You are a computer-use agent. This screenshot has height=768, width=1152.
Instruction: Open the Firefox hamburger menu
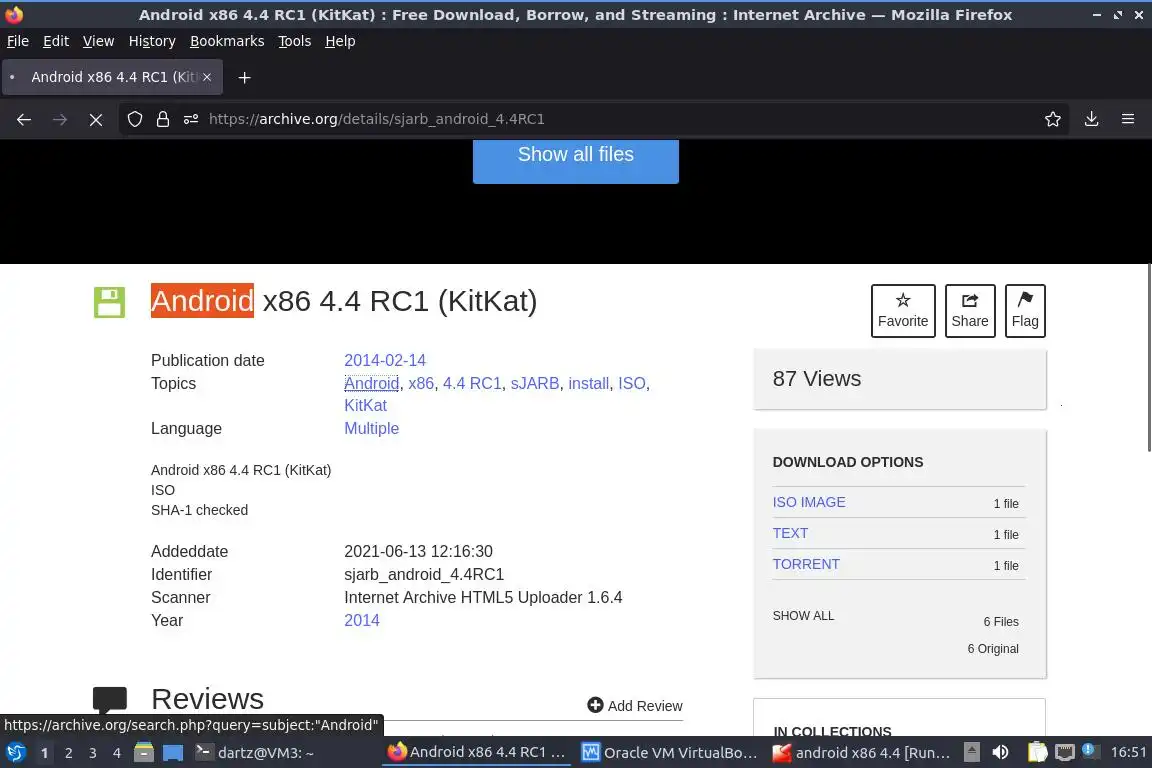[1128, 119]
